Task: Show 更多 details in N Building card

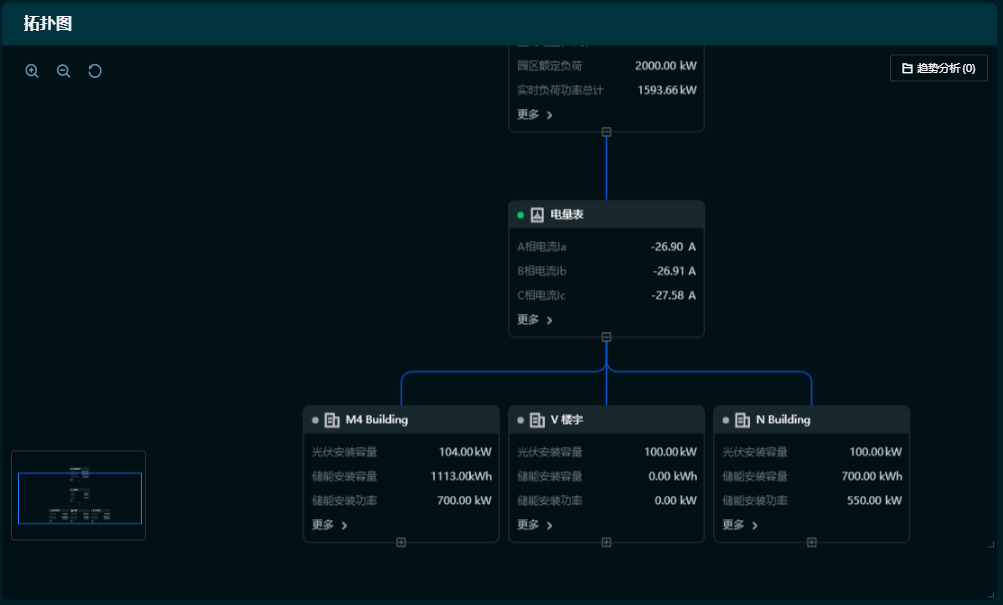Action: pos(740,525)
